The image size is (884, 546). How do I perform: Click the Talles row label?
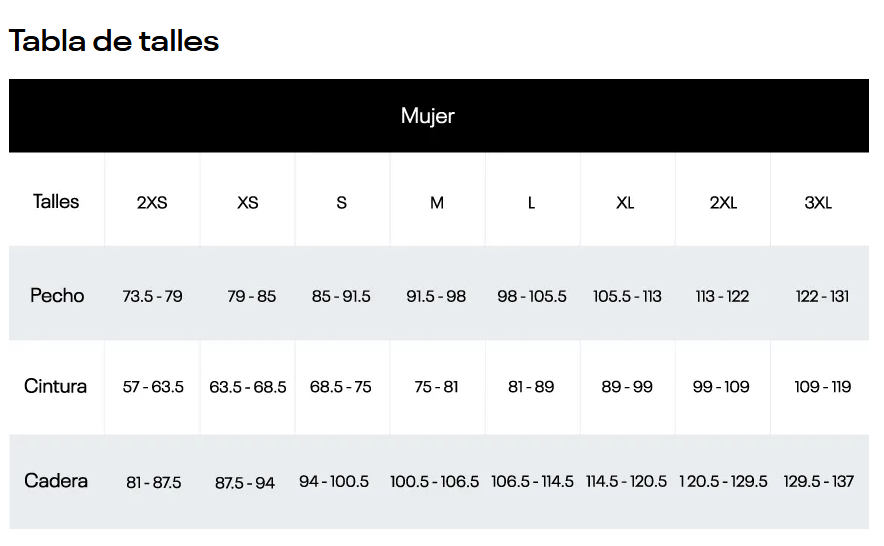pyautogui.click(x=56, y=201)
